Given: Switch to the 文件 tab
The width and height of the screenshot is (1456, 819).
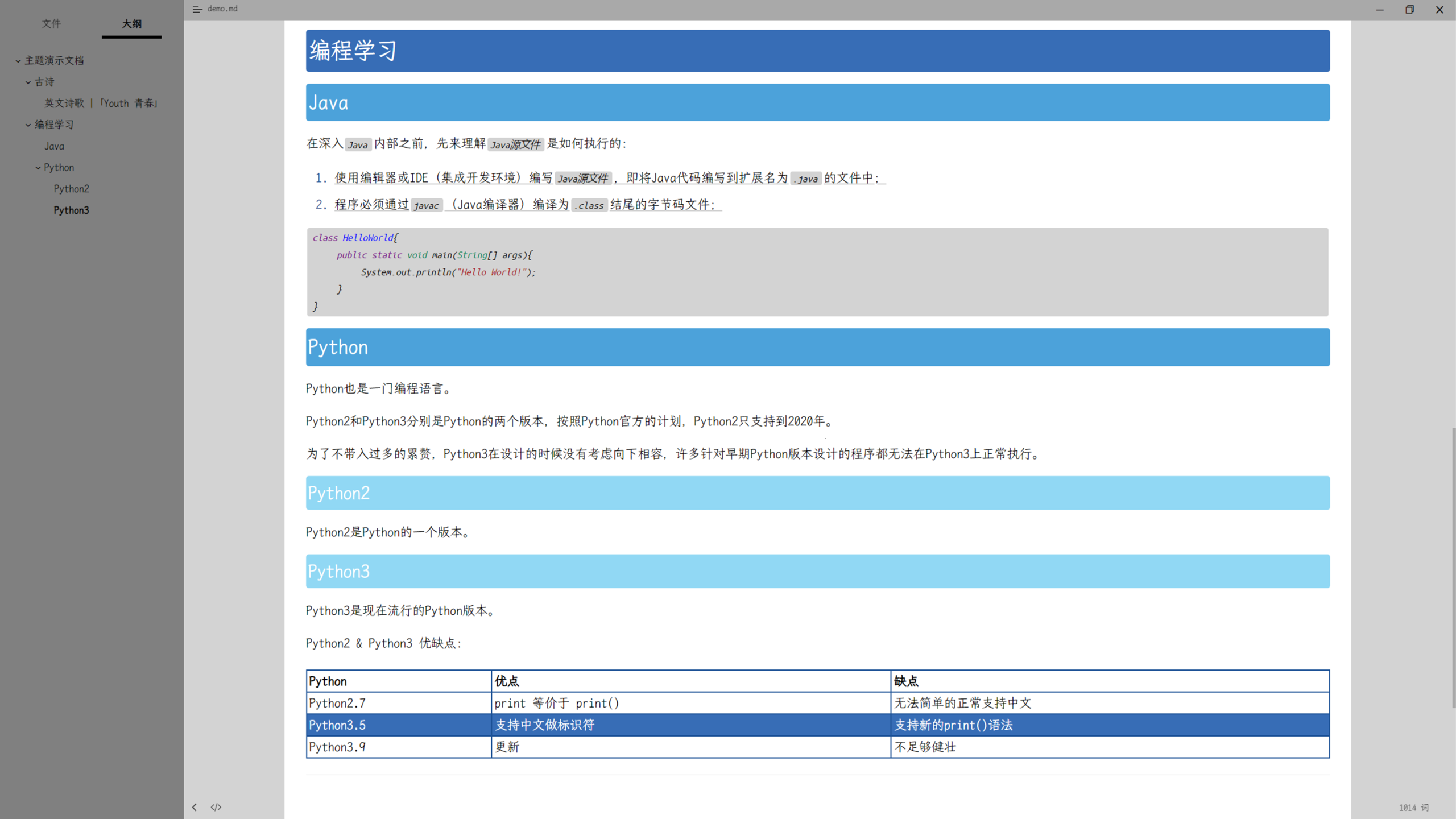Looking at the screenshot, I should [51, 23].
